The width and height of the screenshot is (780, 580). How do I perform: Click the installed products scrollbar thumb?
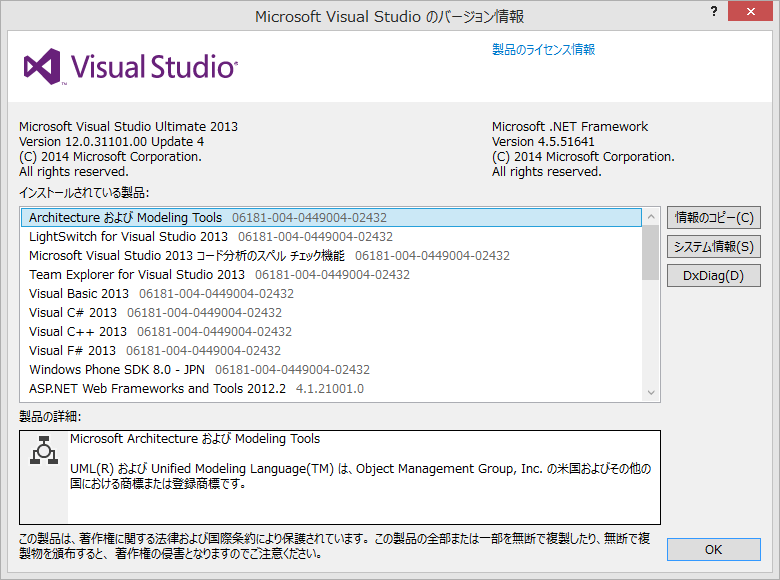(x=651, y=253)
